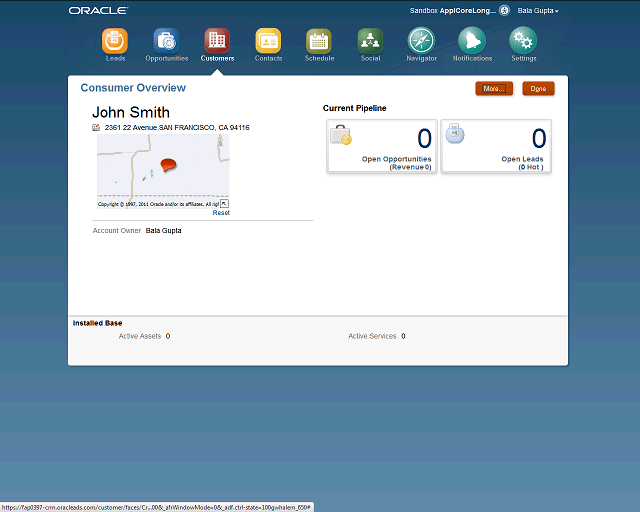Image resolution: width=640 pixels, height=512 pixels.
Task: Click the red map location pin
Action: pos(168,165)
